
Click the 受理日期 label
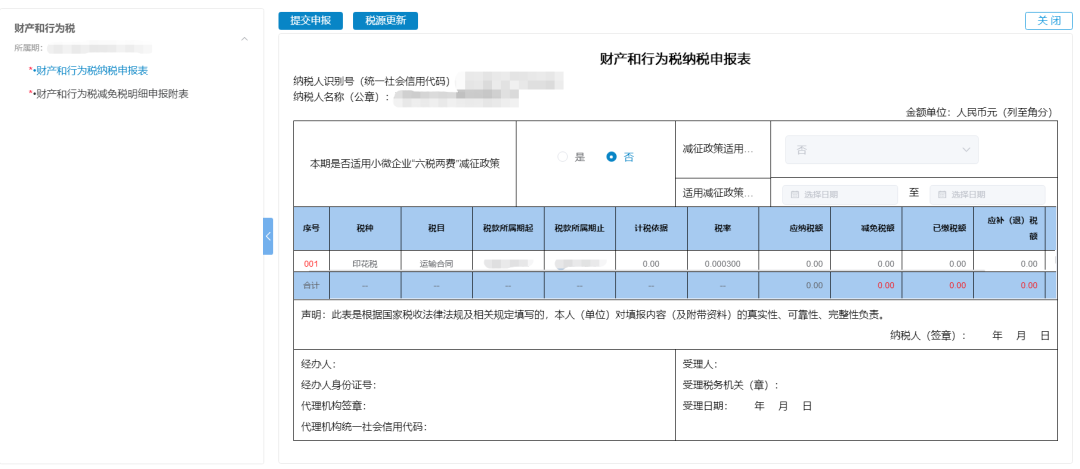(705, 406)
